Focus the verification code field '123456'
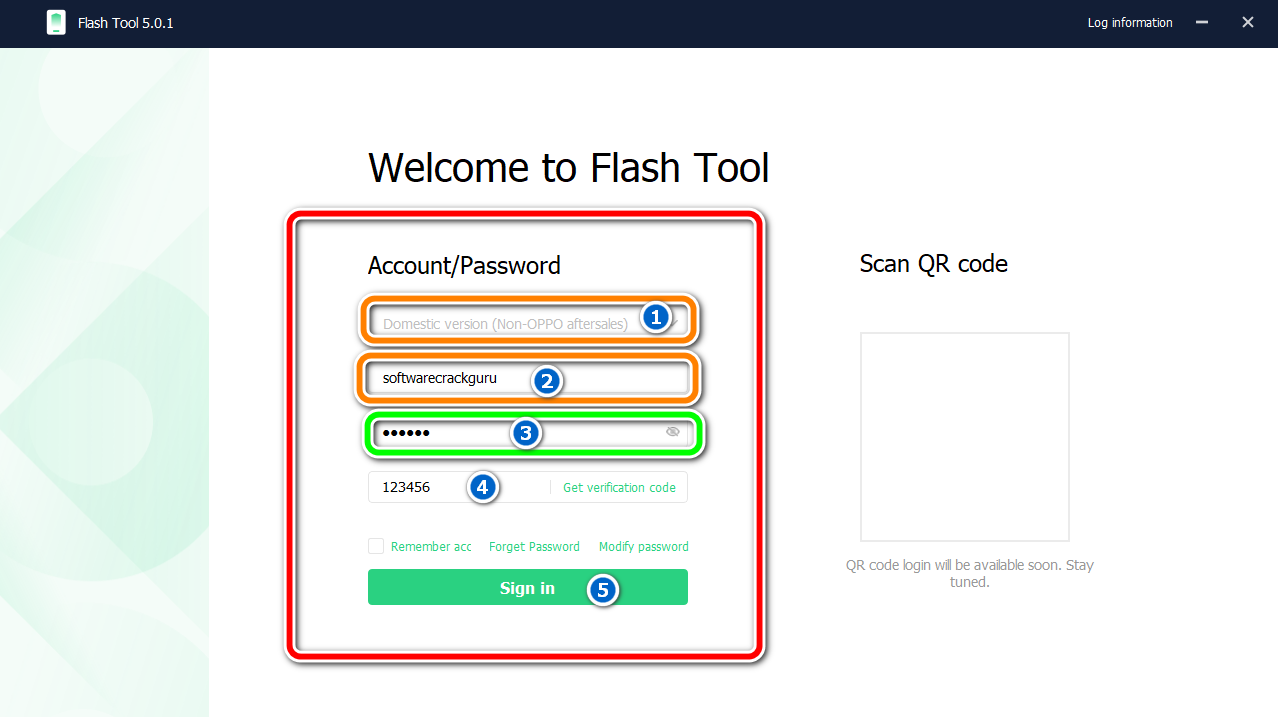This screenshot has width=1278, height=717. point(458,487)
